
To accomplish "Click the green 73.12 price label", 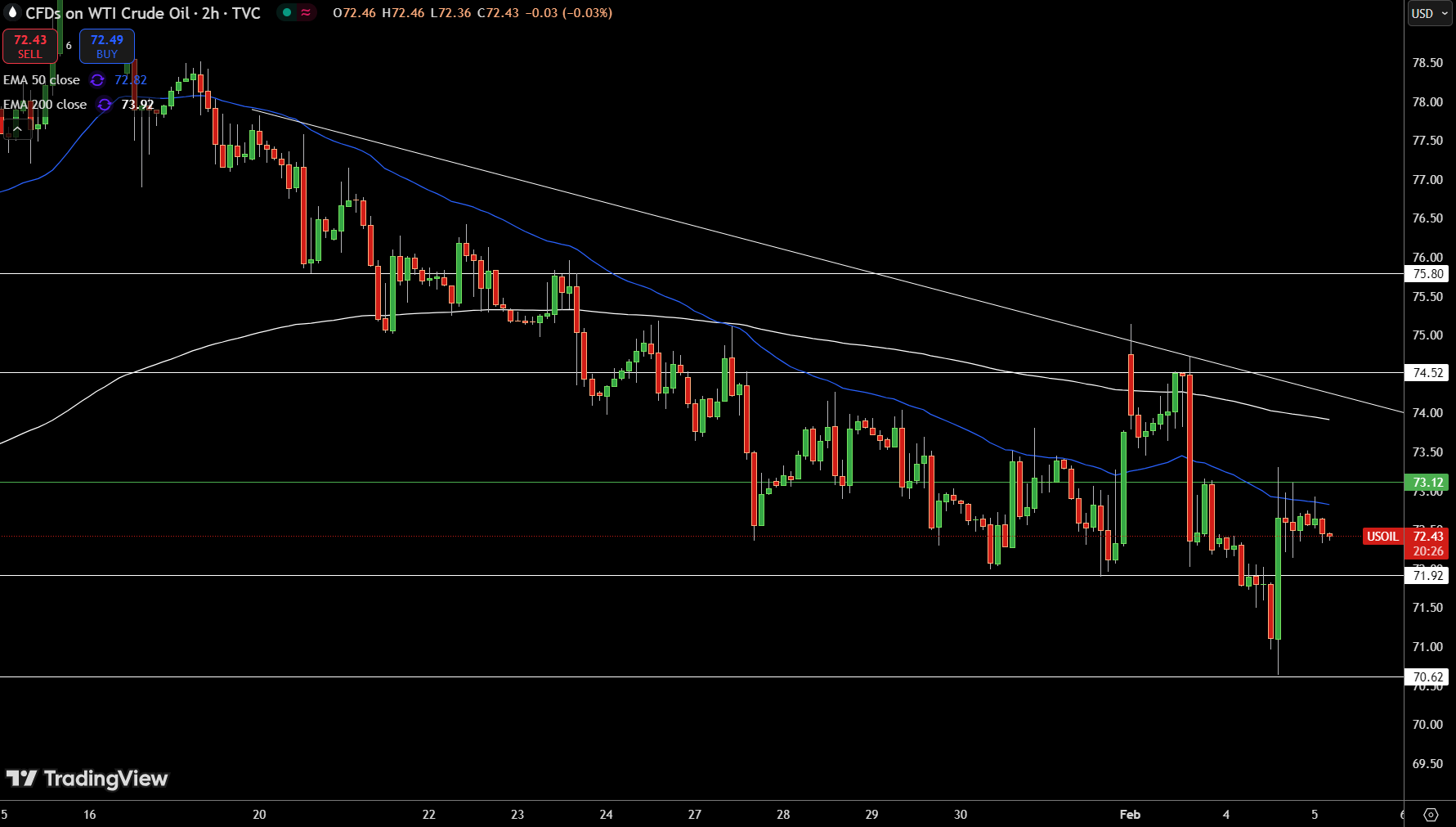I will click(1427, 483).
